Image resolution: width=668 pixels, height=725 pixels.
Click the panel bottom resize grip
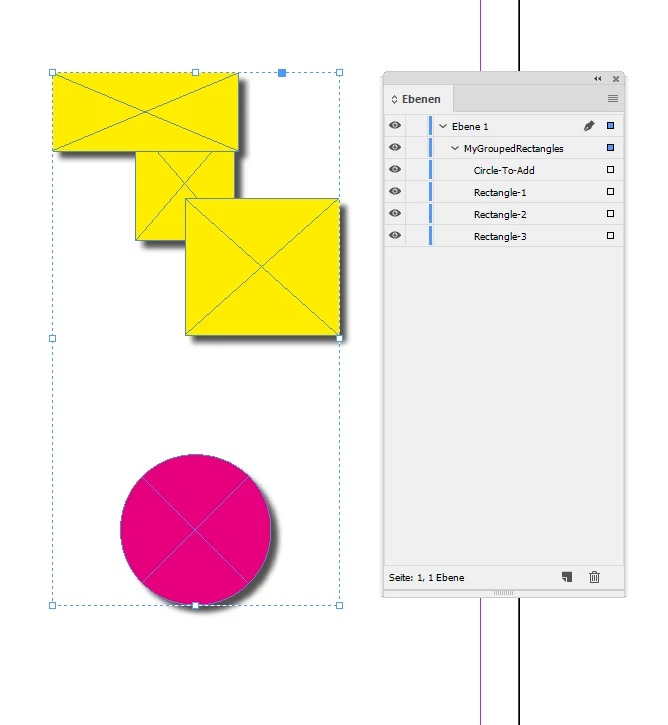(x=503, y=593)
